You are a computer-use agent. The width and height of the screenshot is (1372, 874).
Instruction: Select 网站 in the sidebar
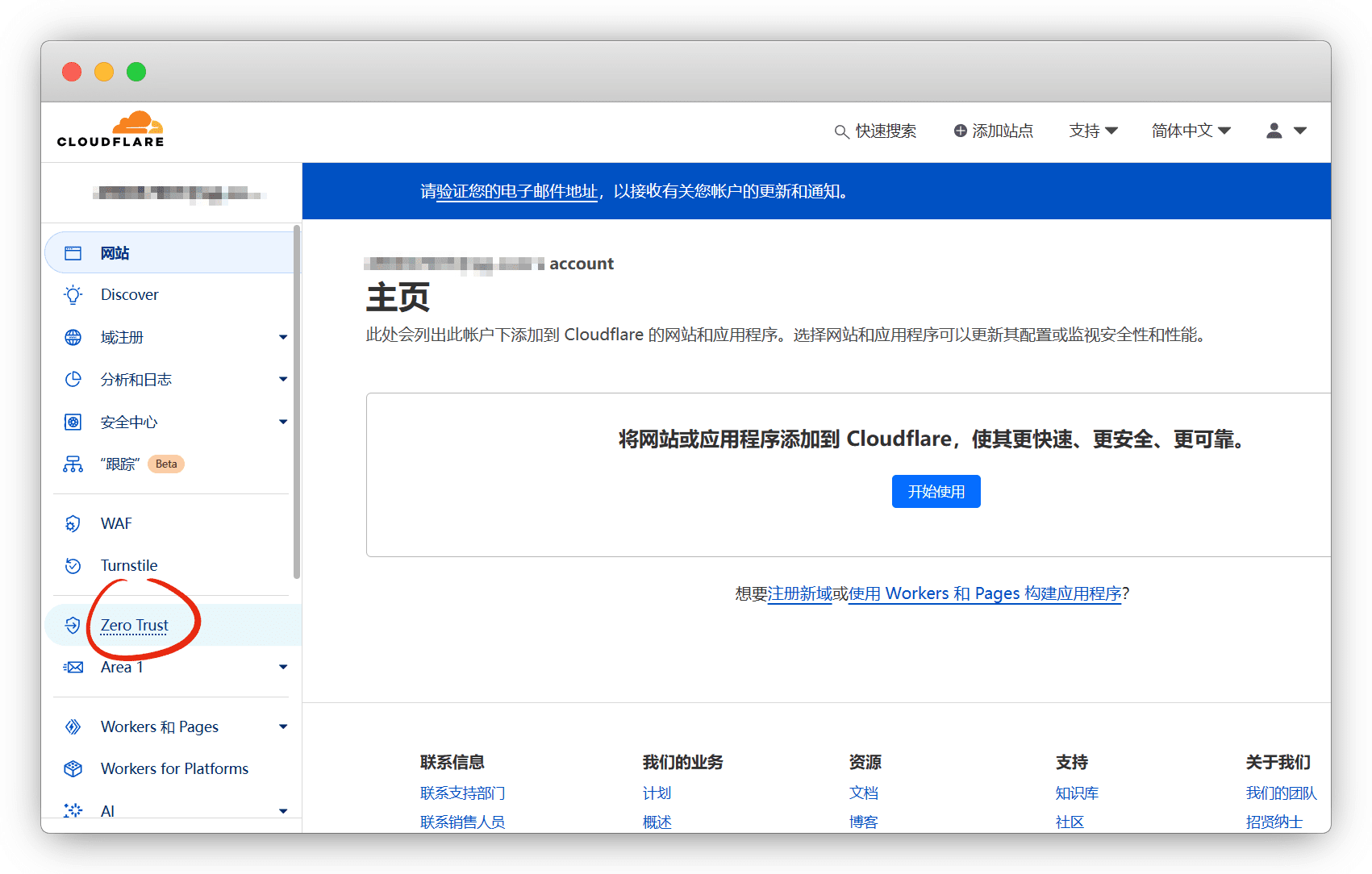(x=171, y=253)
